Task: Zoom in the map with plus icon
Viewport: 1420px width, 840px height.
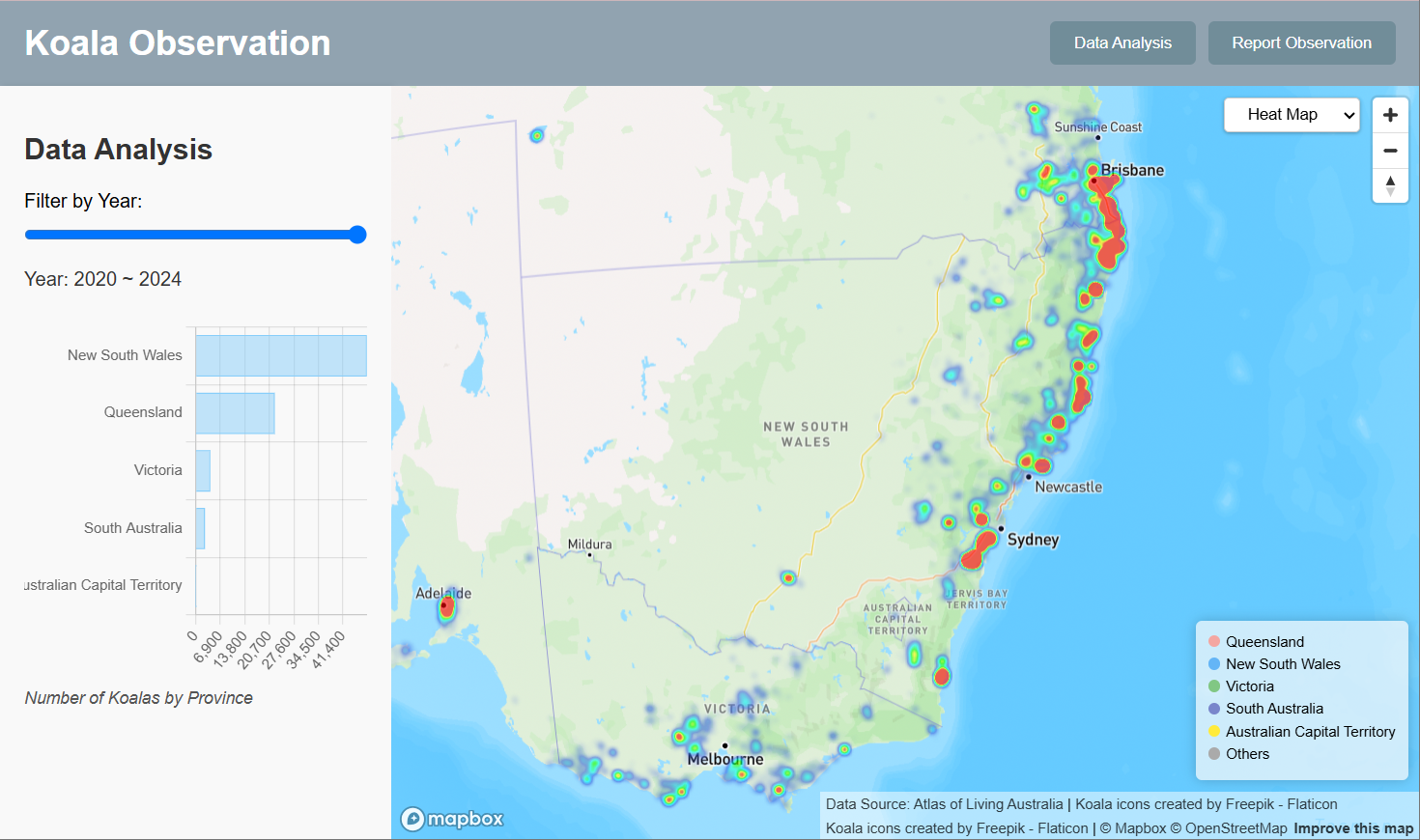Action: pos(1390,115)
